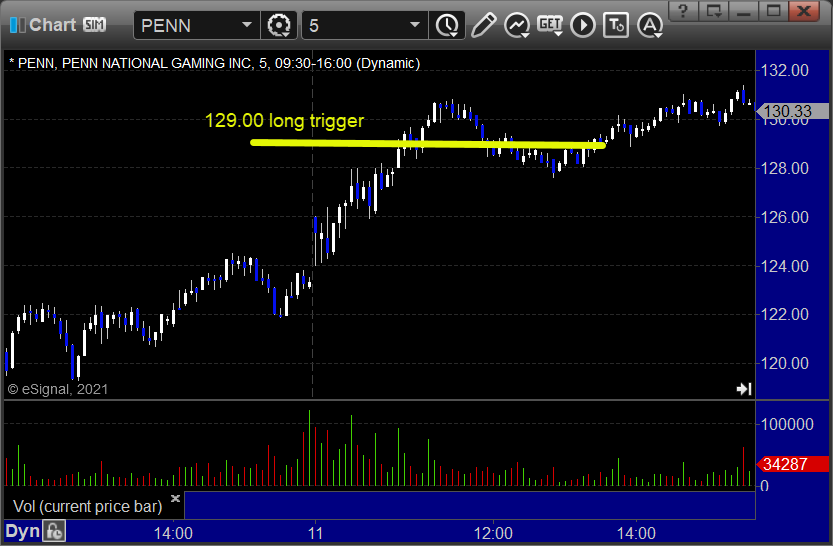
Task: Click the Vol (current price bar) label
Action: (x=88, y=506)
